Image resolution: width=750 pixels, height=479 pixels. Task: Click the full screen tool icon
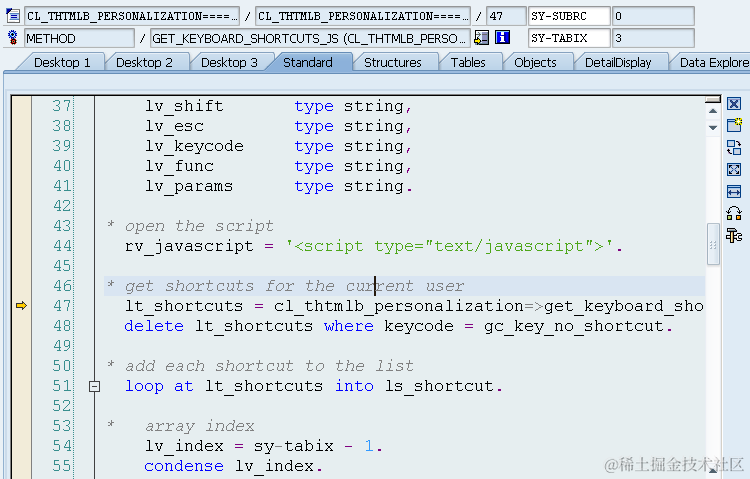coord(734,169)
